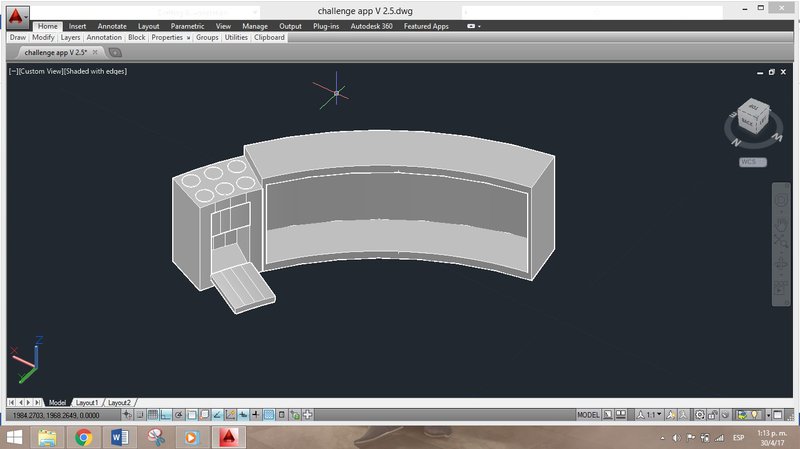
Task: Open the annotation scale 1:1 dropdown
Action: pyautogui.click(x=653, y=415)
